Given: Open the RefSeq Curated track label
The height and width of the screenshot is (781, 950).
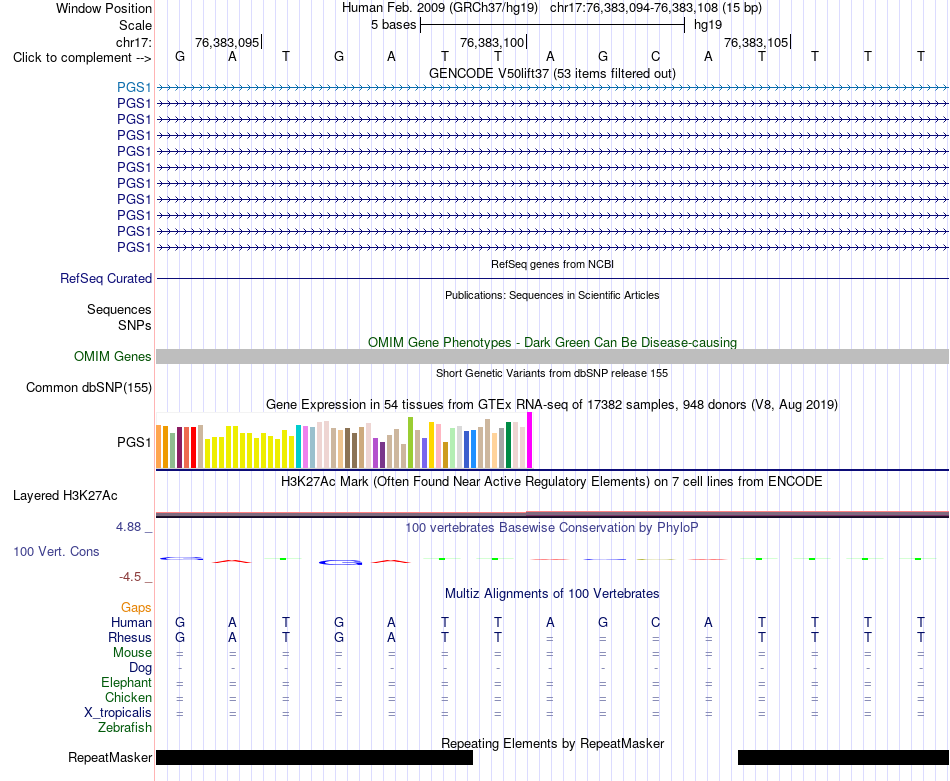Looking at the screenshot, I should [105, 278].
